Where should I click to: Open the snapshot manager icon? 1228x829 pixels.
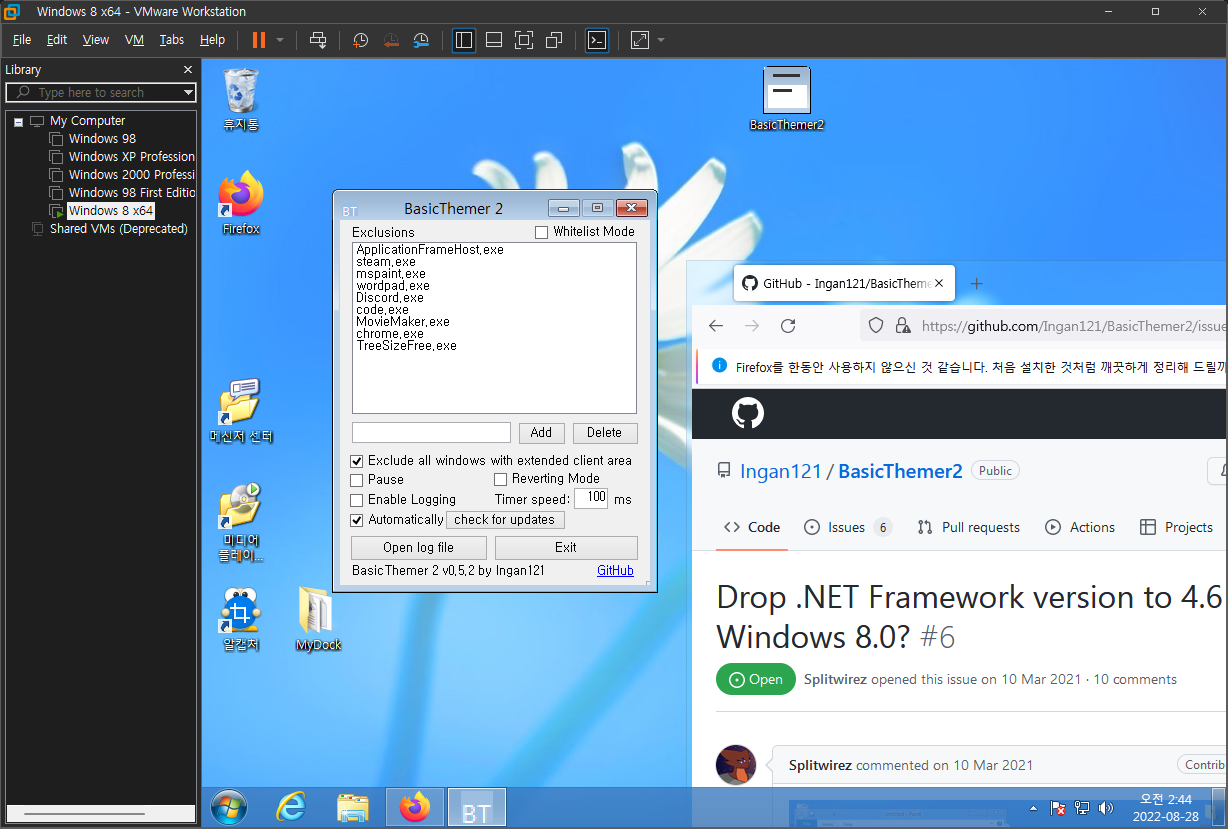coord(422,40)
